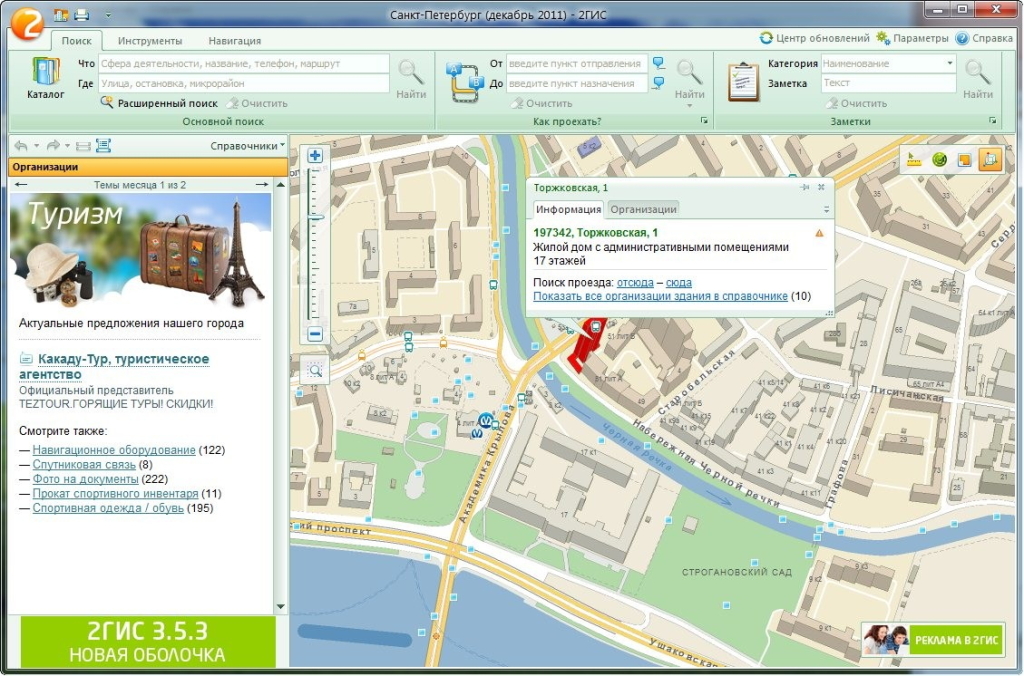1024x676 pixels.
Task: Select the Организации tab in info card
Action: (x=643, y=209)
